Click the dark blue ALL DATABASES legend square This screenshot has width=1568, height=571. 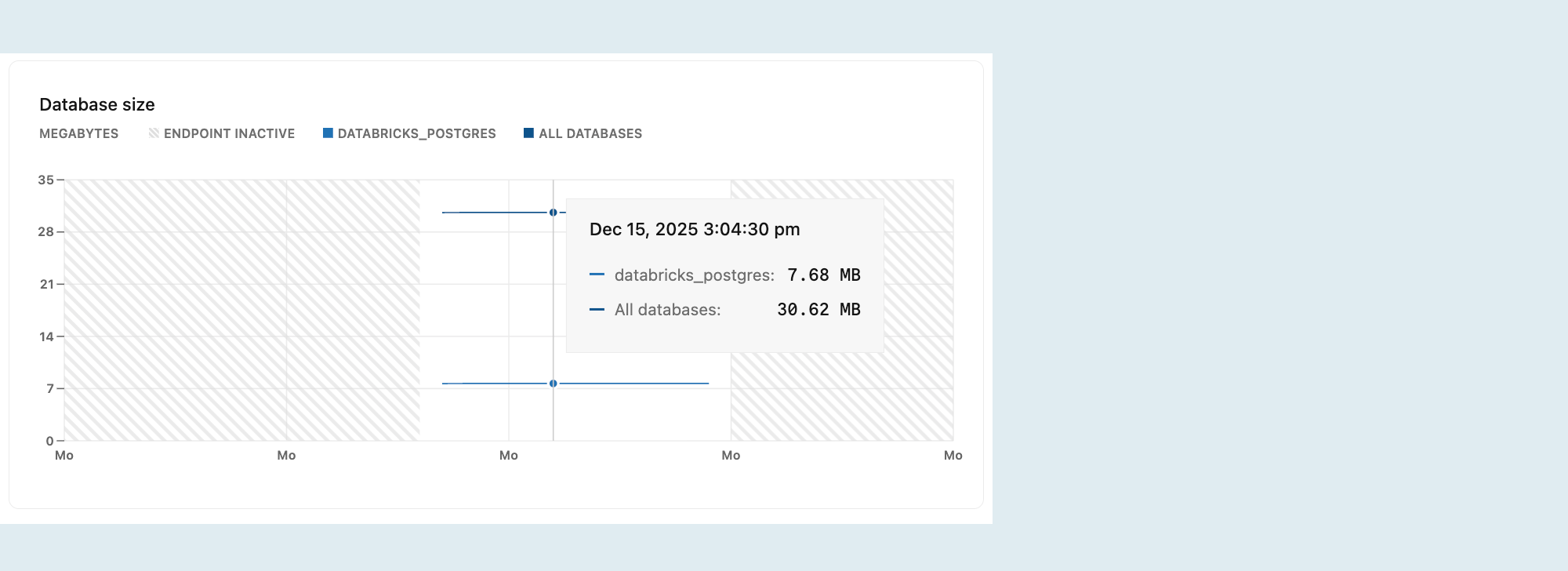coord(528,133)
